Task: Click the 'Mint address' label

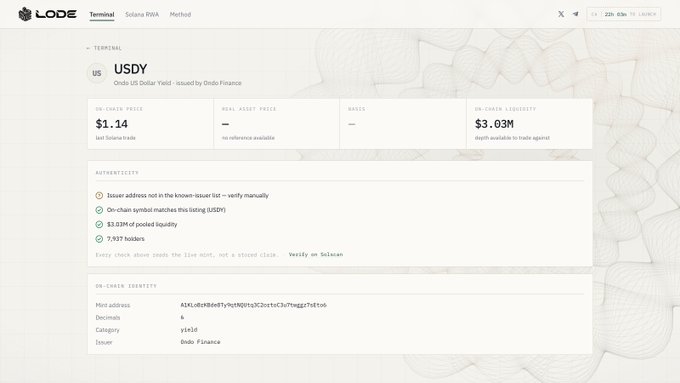Action: [113, 305]
